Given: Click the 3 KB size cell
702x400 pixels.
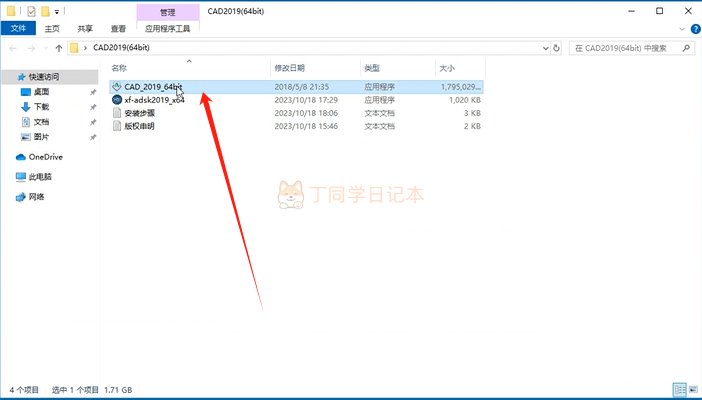Looking at the screenshot, I should [x=472, y=113].
